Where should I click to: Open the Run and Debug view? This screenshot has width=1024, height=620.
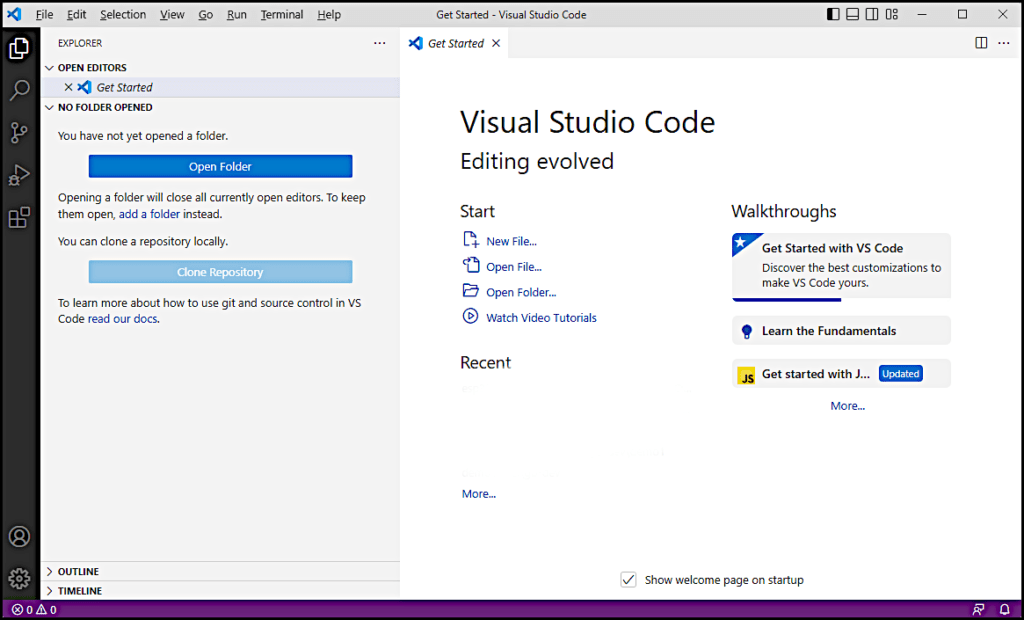point(19,175)
